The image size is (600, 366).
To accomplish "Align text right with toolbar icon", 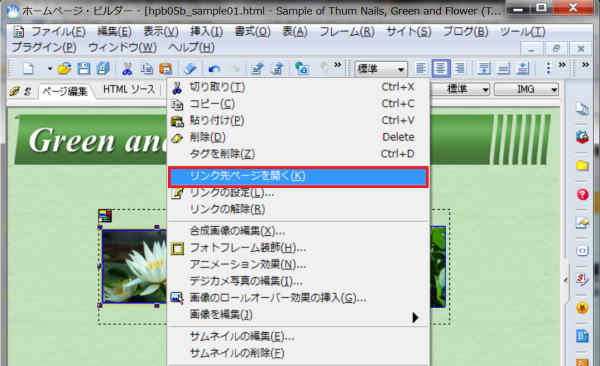I will click(460, 69).
